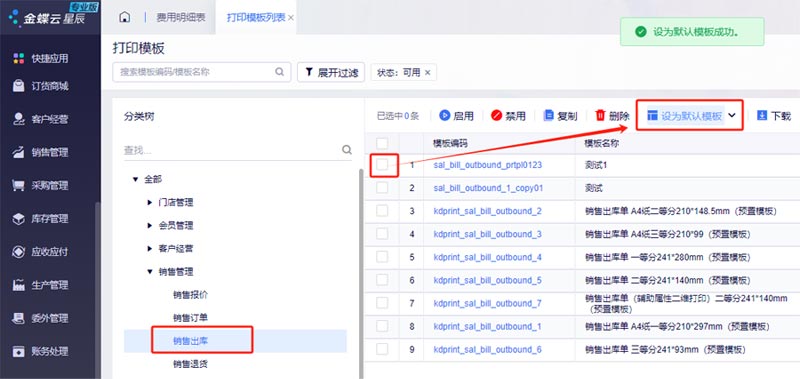Check row 3 outbound_2 checkbox
Screen dimensions: 800x379
click(382, 211)
